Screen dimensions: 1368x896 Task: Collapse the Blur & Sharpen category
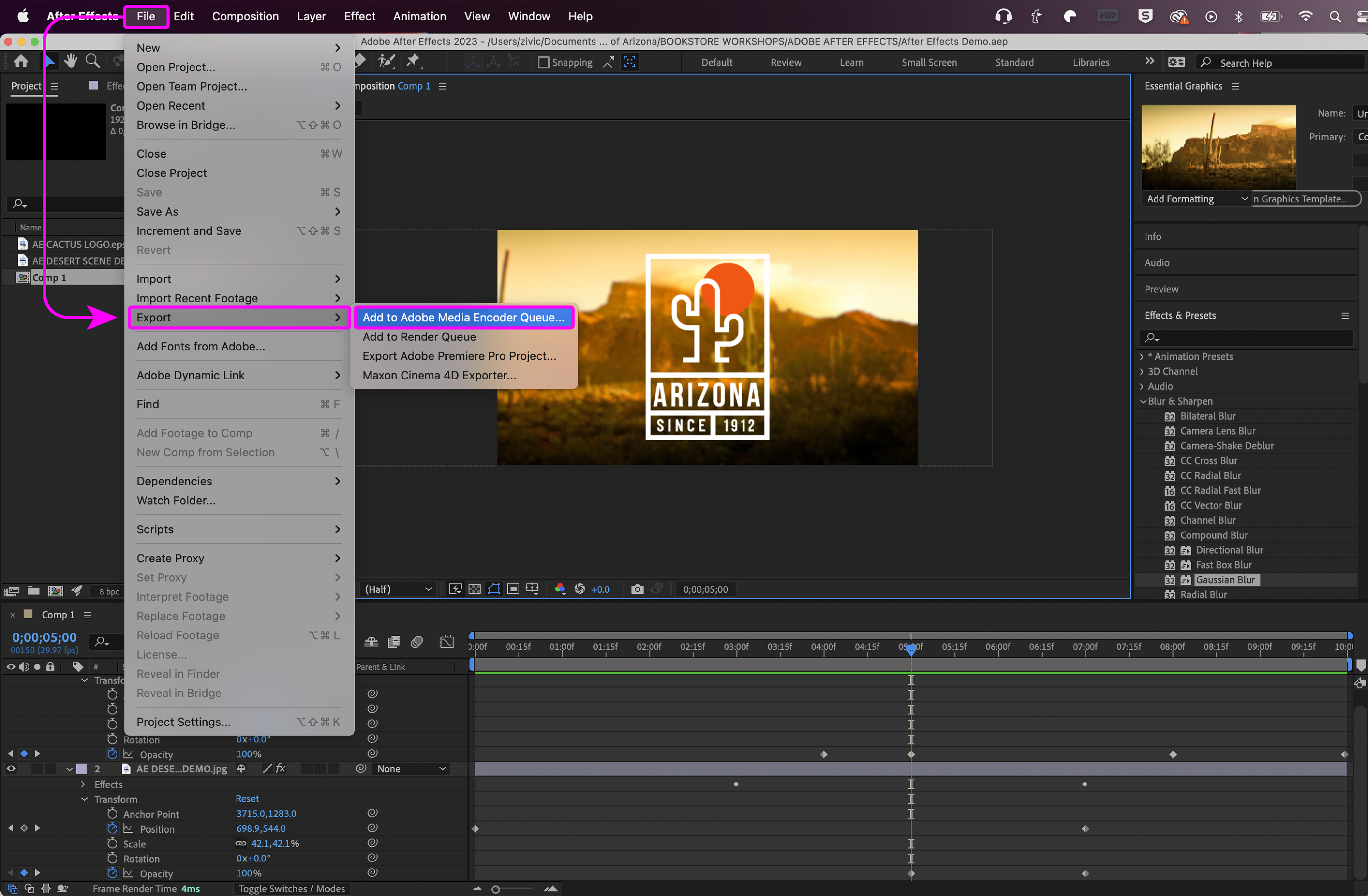(1143, 401)
